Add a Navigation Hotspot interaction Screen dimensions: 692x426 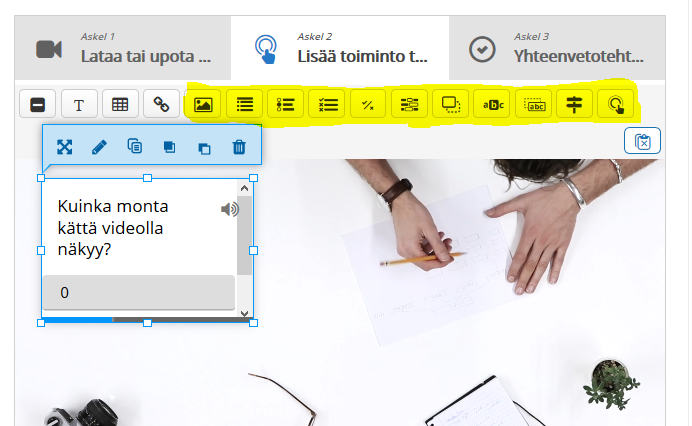click(615, 104)
